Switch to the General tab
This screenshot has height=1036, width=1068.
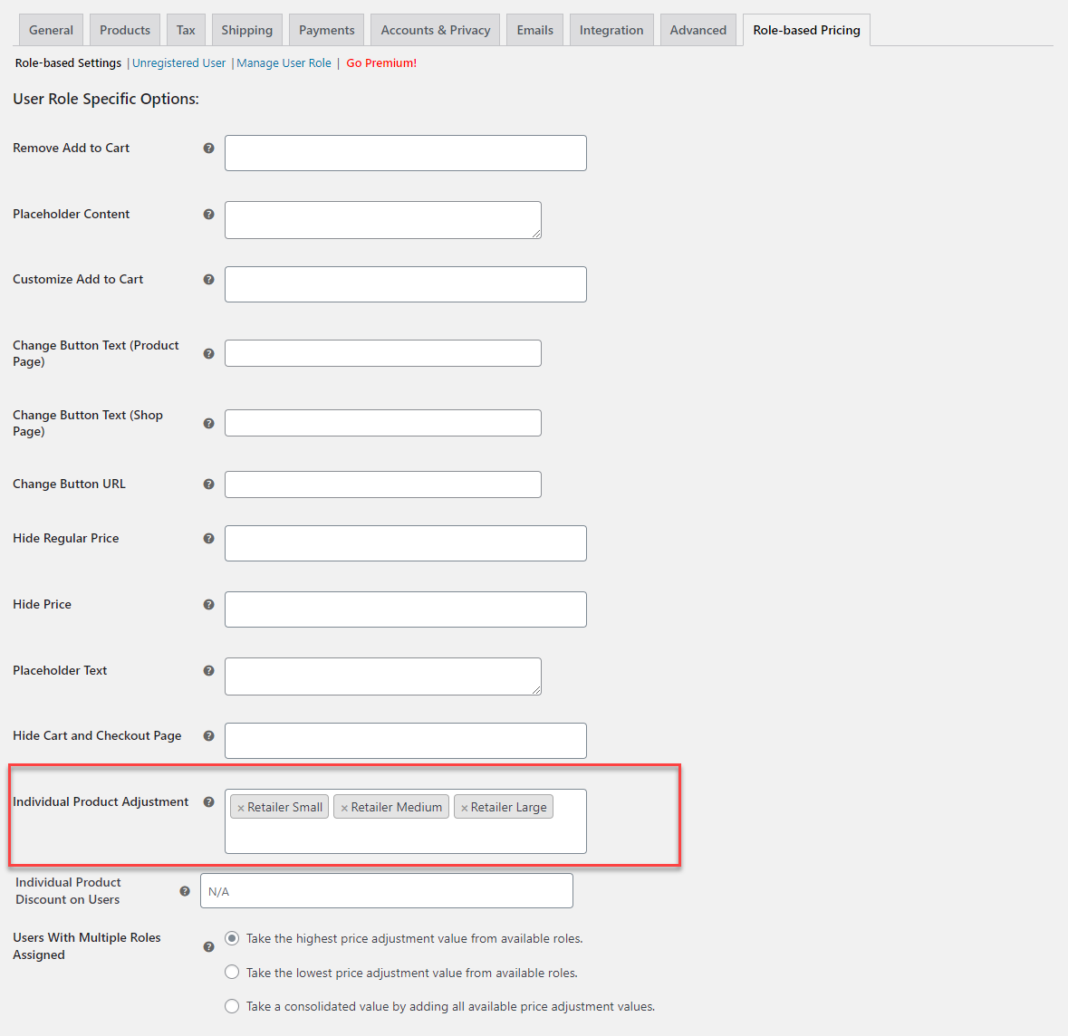point(51,30)
